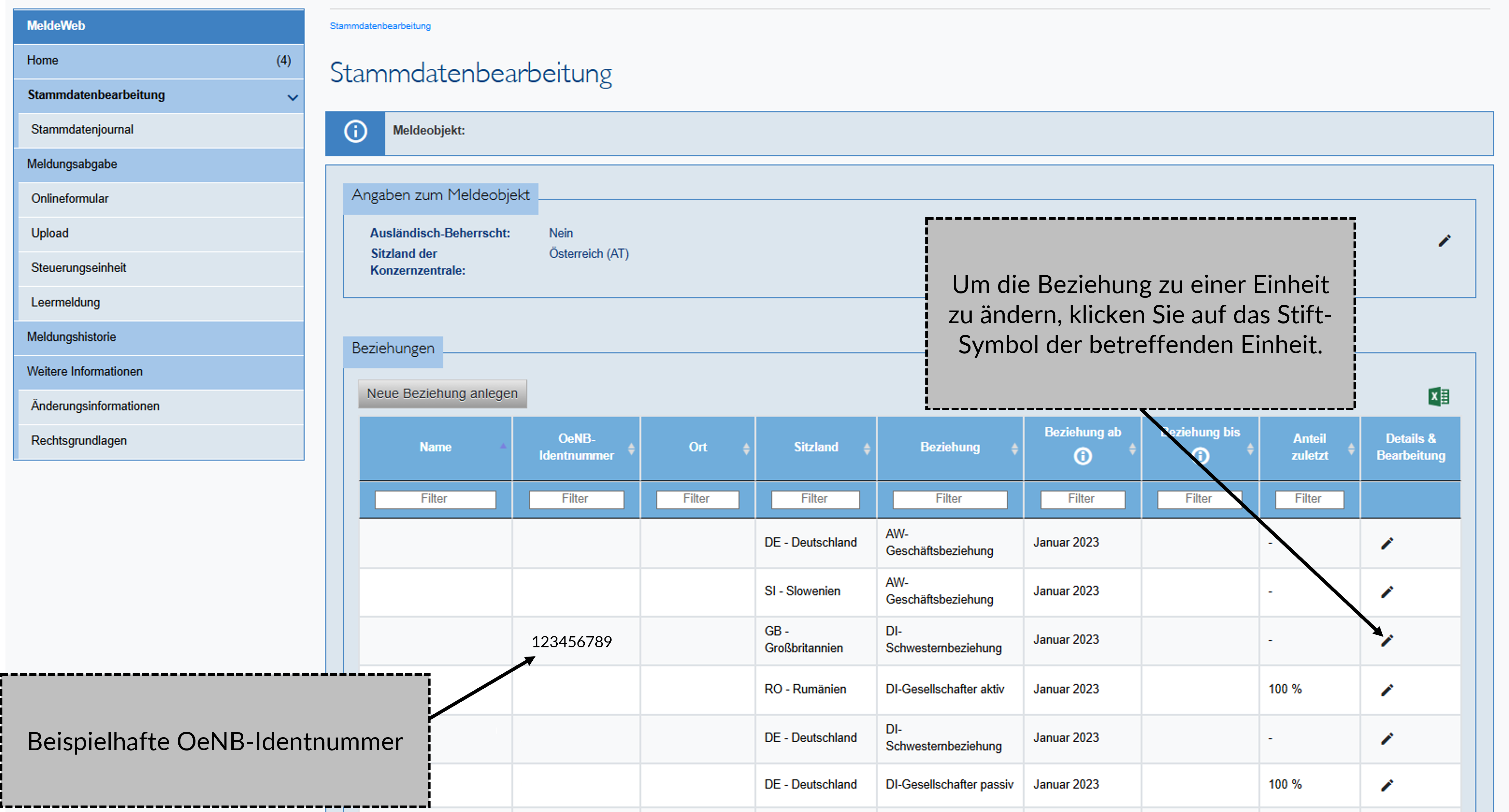Viewport: 1509px width, 812px height.
Task: Collapse the Stammdatenbearbeitung sidebar section
Action: click(x=292, y=97)
